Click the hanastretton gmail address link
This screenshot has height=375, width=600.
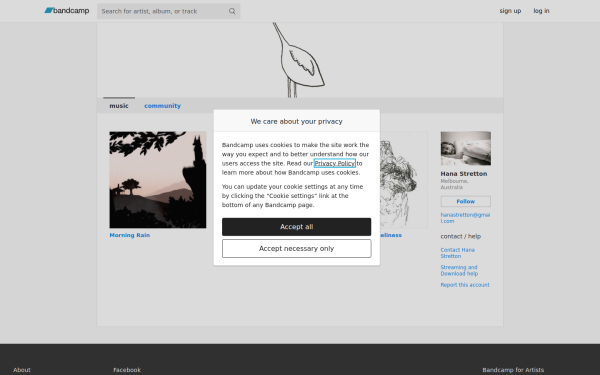pos(465,218)
